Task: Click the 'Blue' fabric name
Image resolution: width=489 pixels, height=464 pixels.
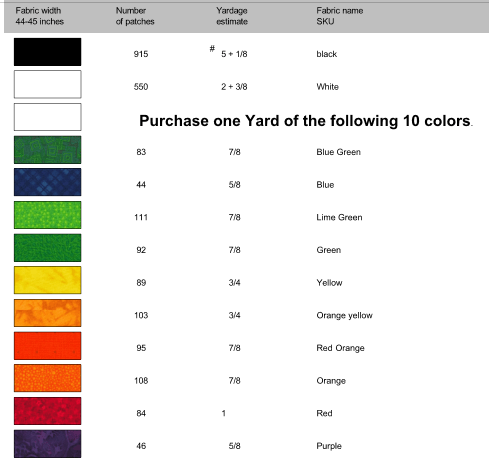Action: pos(325,185)
